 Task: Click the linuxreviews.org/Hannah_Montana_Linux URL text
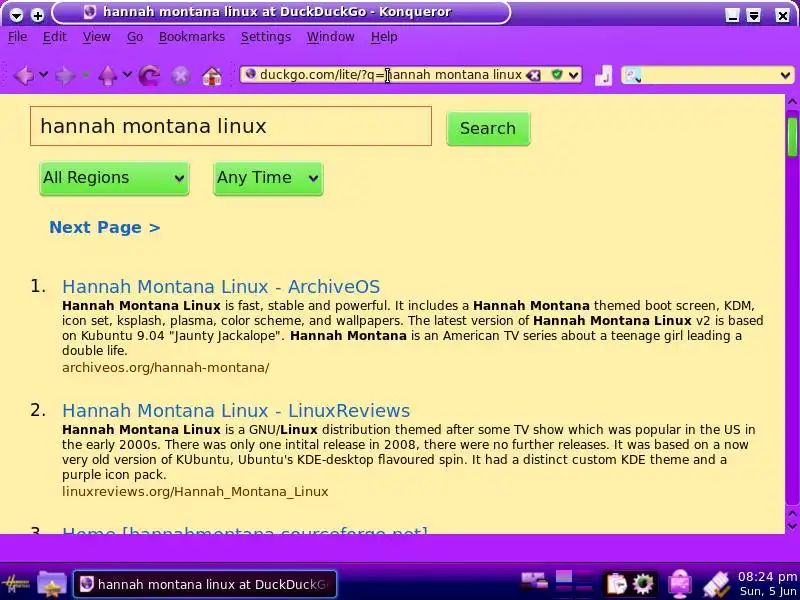click(x=195, y=491)
